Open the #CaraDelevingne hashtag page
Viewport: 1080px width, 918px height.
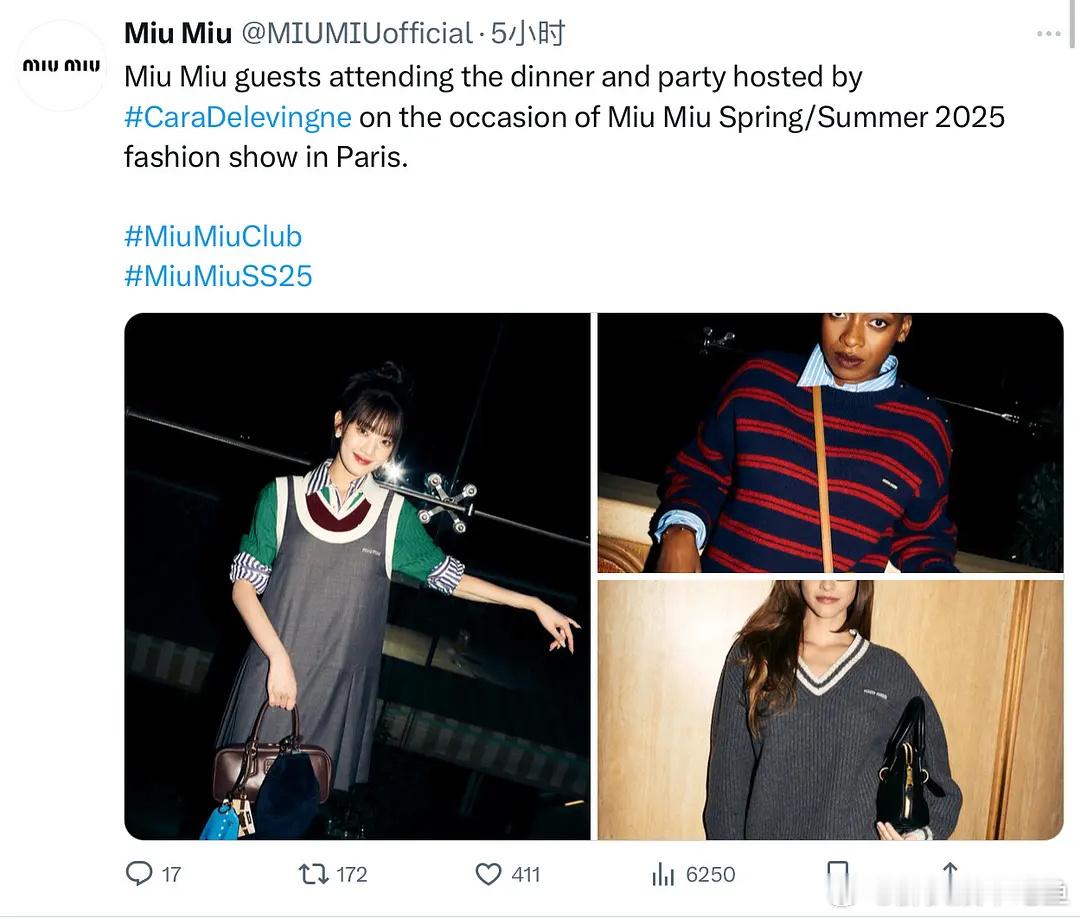(237, 117)
